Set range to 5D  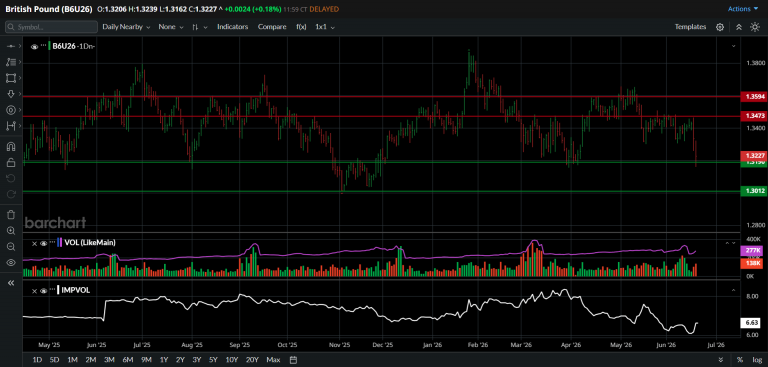[x=54, y=360]
